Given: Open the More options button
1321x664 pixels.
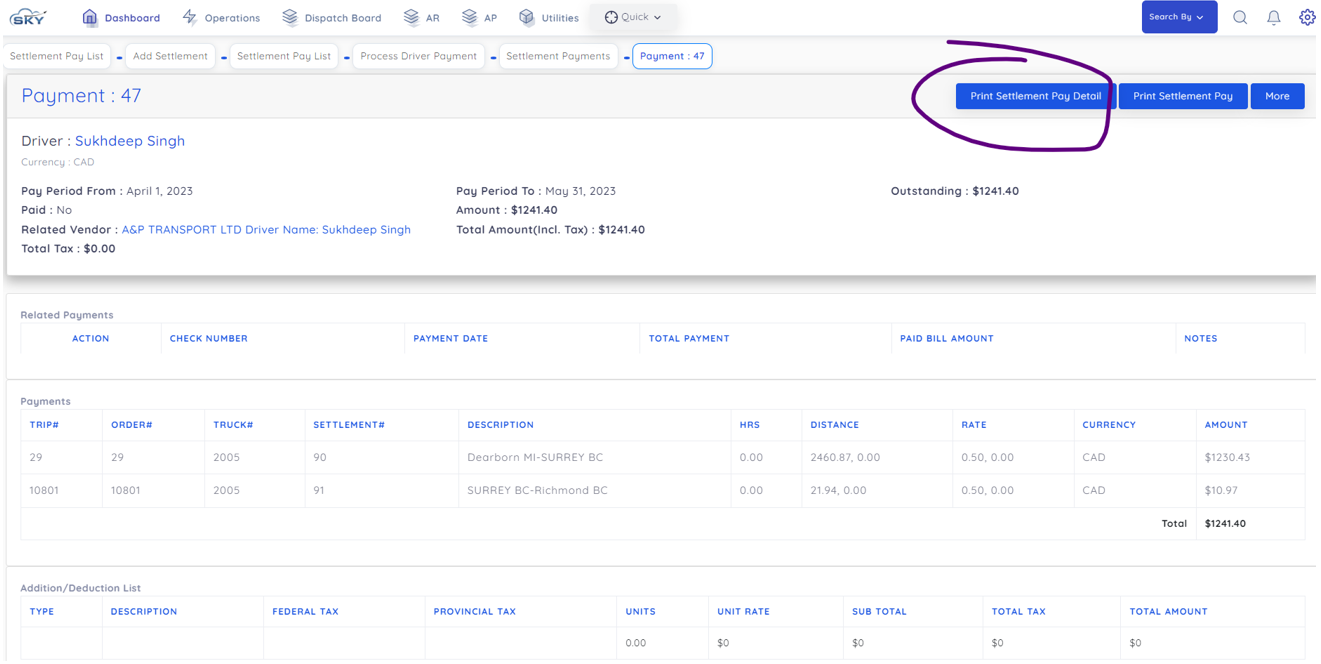Looking at the screenshot, I should (x=1276, y=96).
